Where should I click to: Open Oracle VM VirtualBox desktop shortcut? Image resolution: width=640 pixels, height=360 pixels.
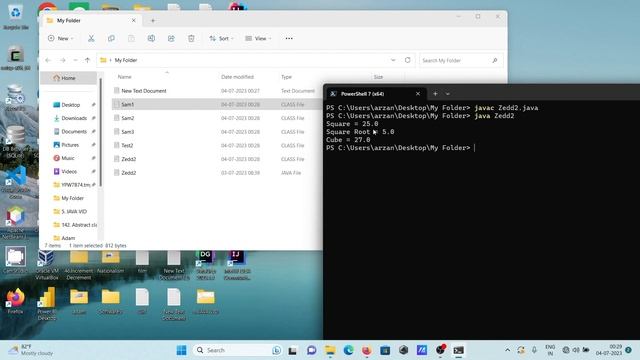coord(47,264)
